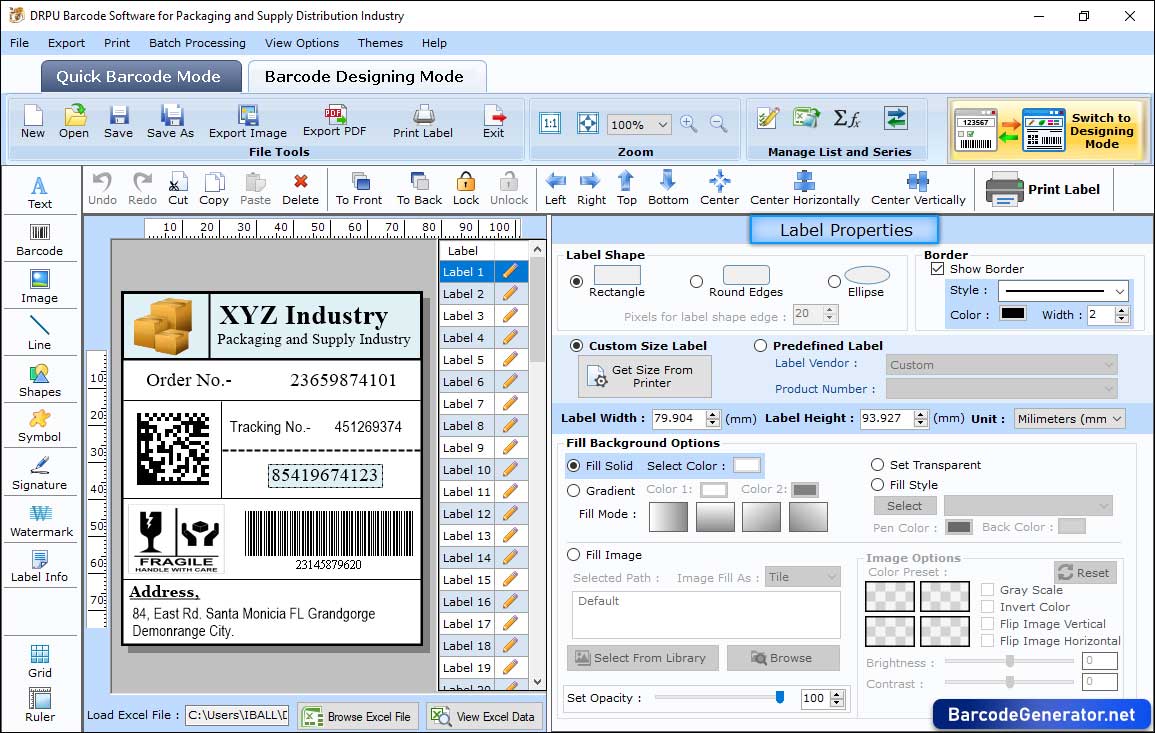
Task: Click View Excel Data button
Action: pos(484,716)
